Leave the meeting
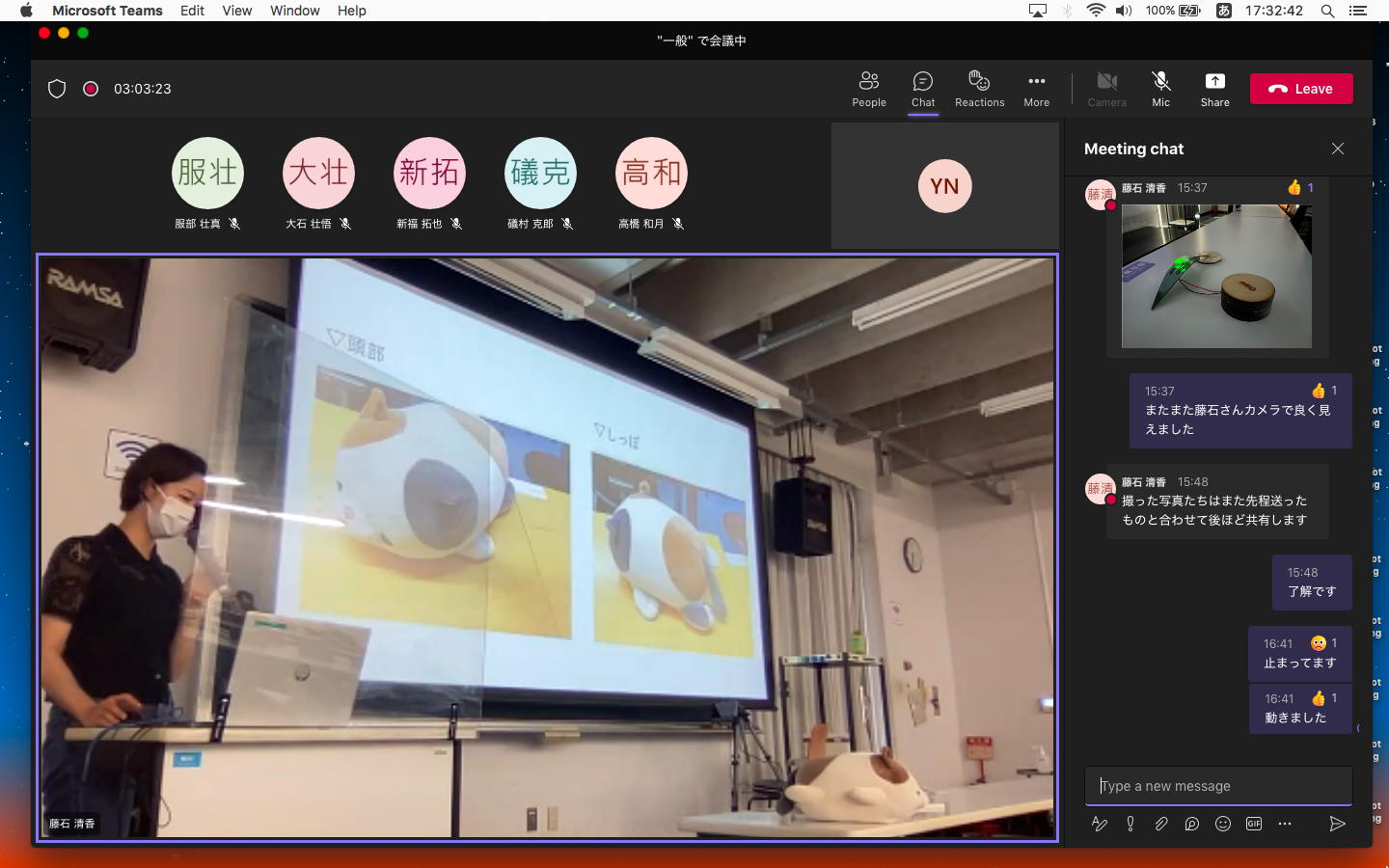 [x=1301, y=89]
